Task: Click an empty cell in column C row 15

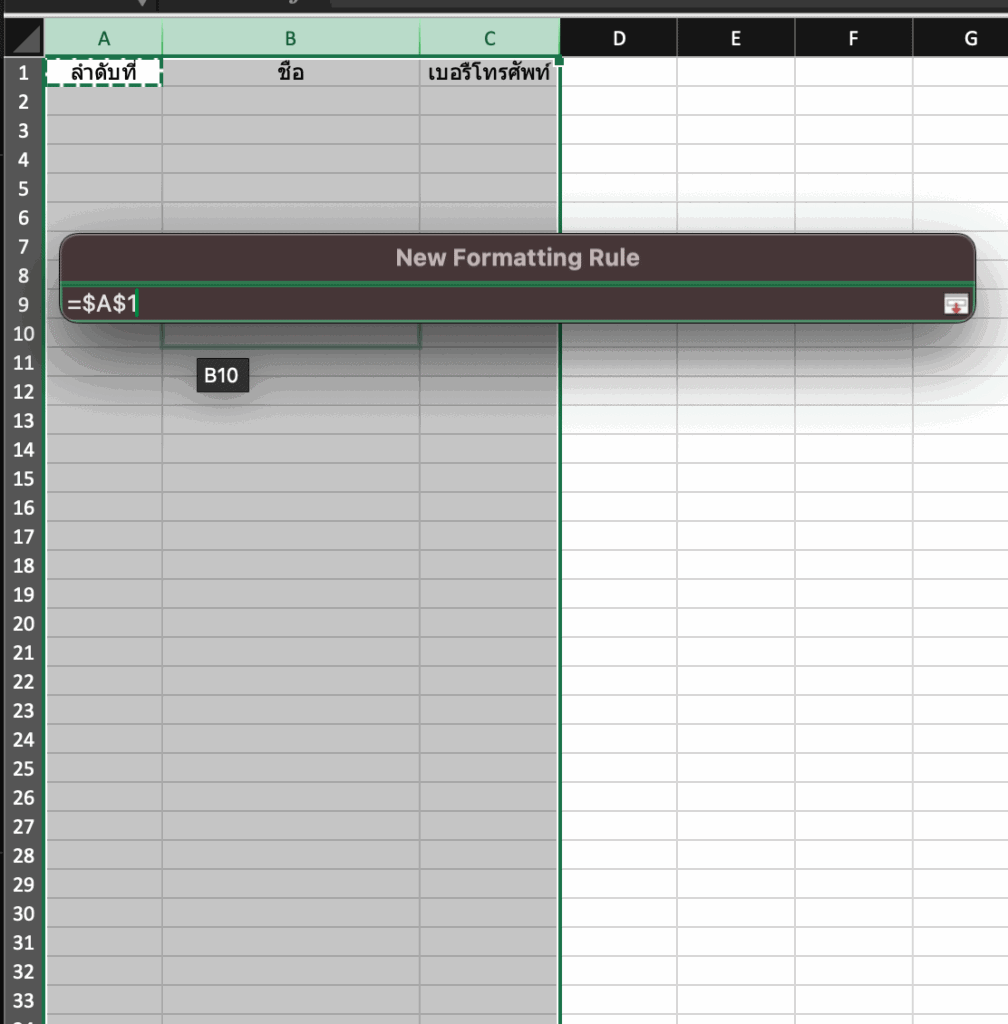Action: click(488, 479)
